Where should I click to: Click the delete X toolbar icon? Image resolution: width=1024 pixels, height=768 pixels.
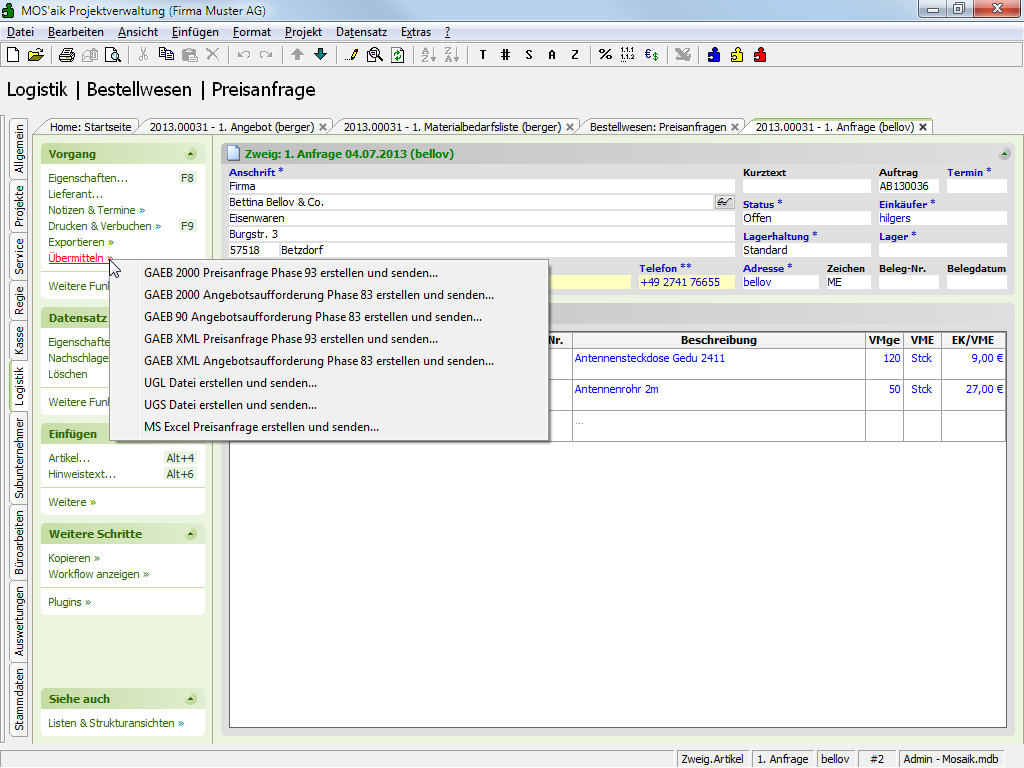212,55
